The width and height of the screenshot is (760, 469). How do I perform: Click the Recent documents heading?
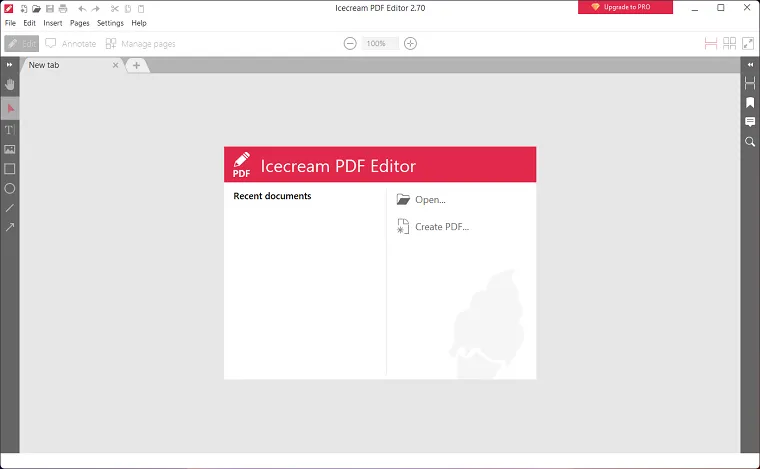[272, 196]
